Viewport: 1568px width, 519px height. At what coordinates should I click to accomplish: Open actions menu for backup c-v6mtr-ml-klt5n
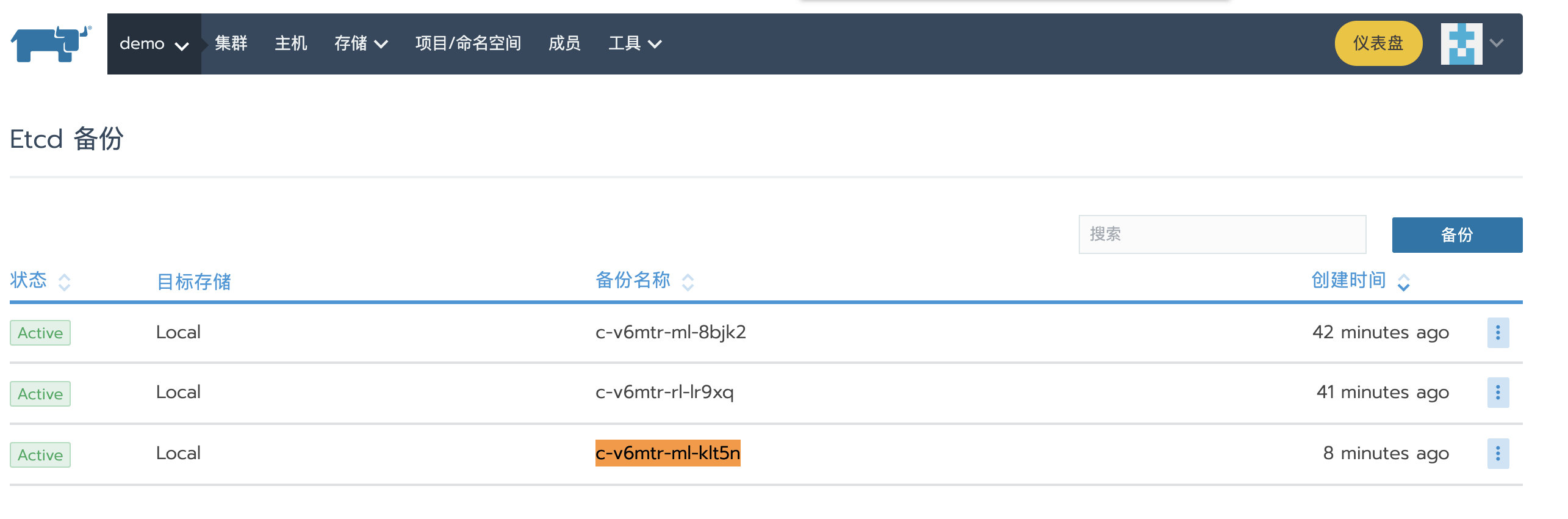(1498, 454)
